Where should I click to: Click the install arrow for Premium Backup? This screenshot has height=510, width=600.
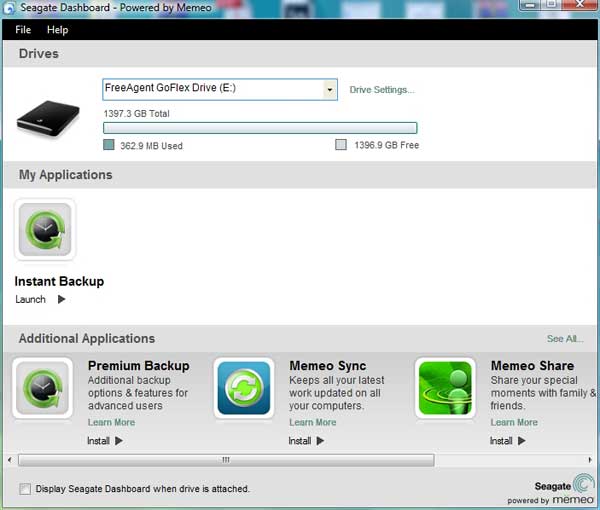pyautogui.click(x=119, y=441)
